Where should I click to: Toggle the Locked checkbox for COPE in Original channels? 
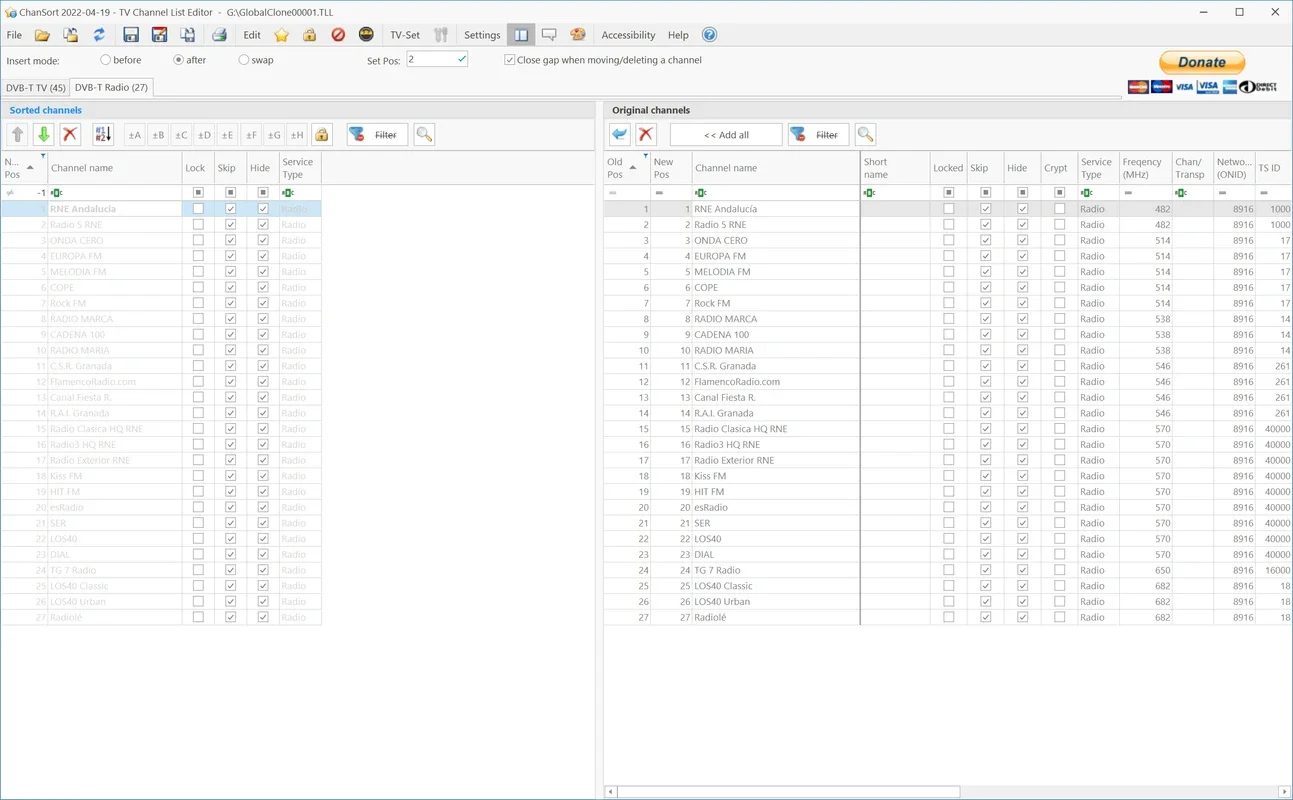coord(948,287)
